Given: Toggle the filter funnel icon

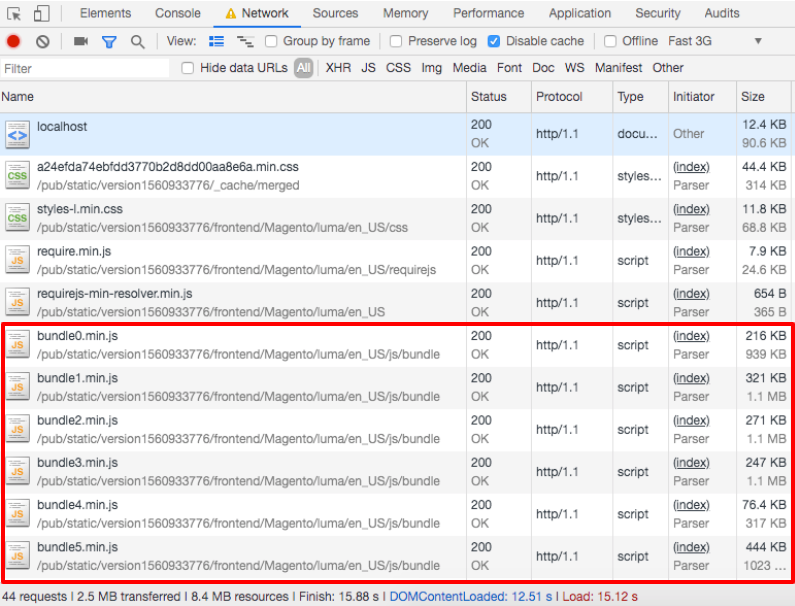Looking at the screenshot, I should click(109, 41).
